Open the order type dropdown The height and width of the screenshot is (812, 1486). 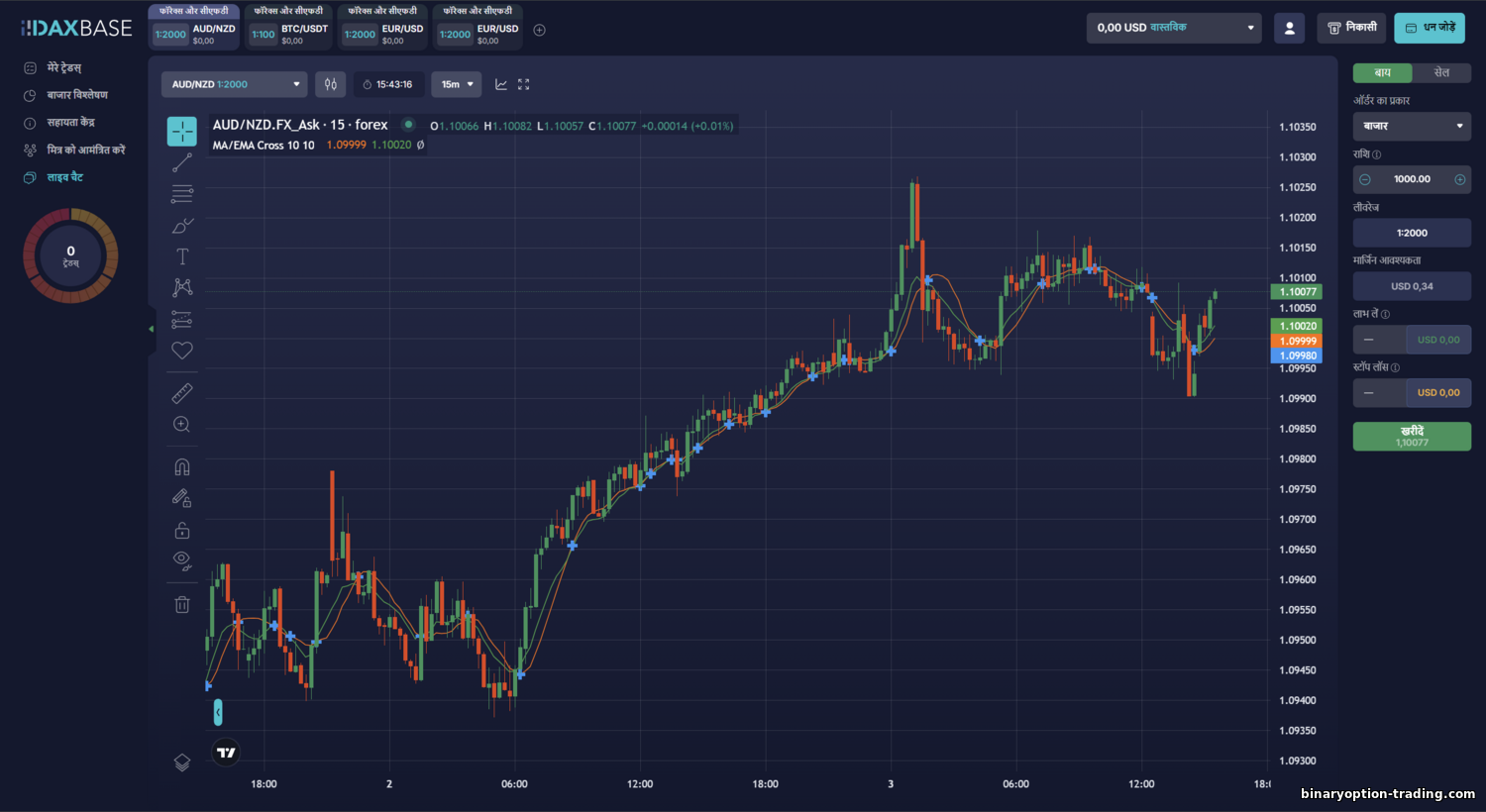(x=1412, y=126)
